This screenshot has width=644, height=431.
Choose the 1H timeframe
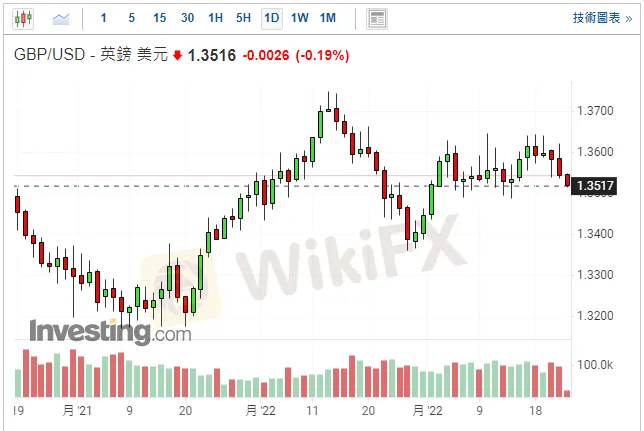[215, 18]
